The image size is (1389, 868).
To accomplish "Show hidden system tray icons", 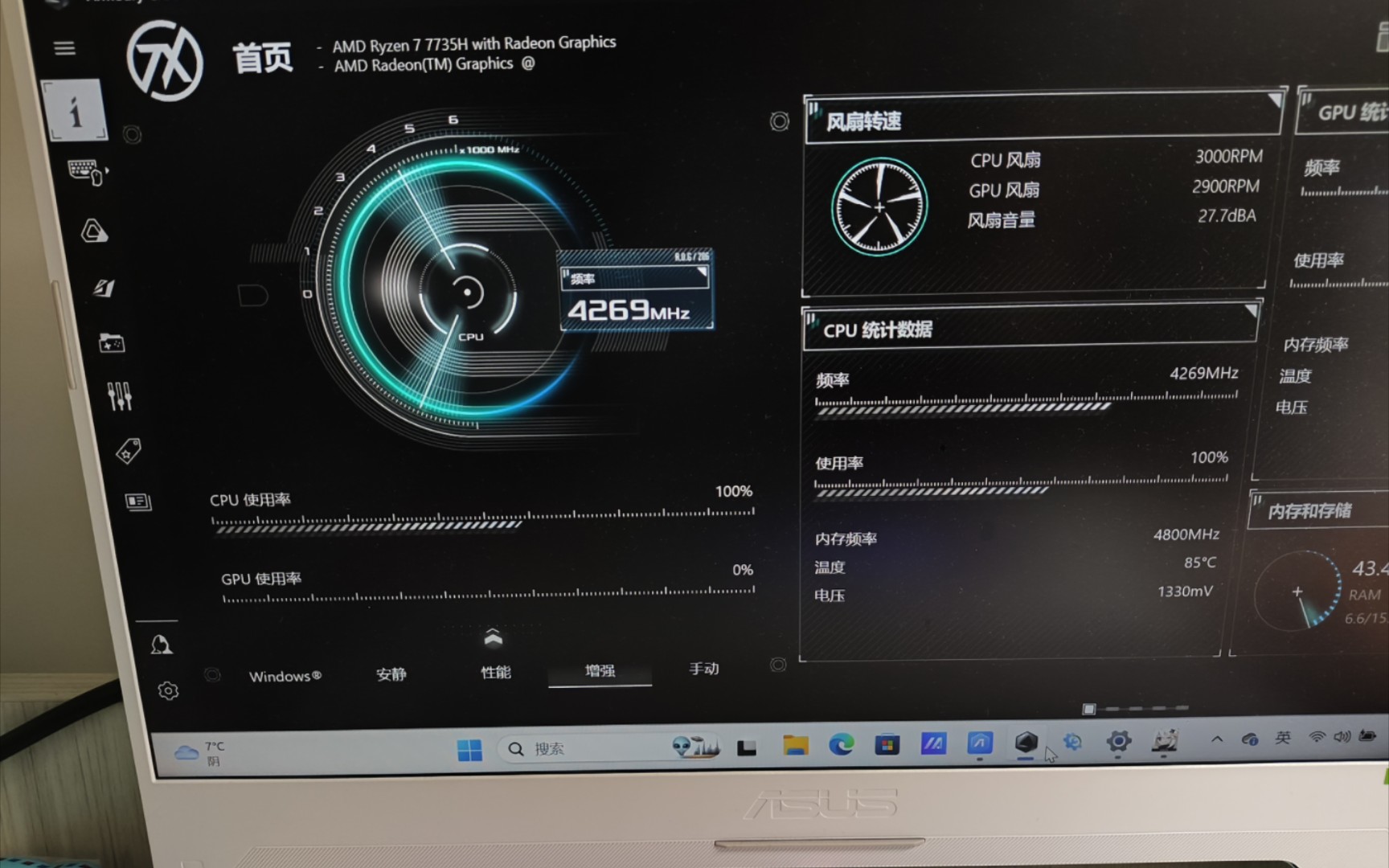I will click(1217, 739).
